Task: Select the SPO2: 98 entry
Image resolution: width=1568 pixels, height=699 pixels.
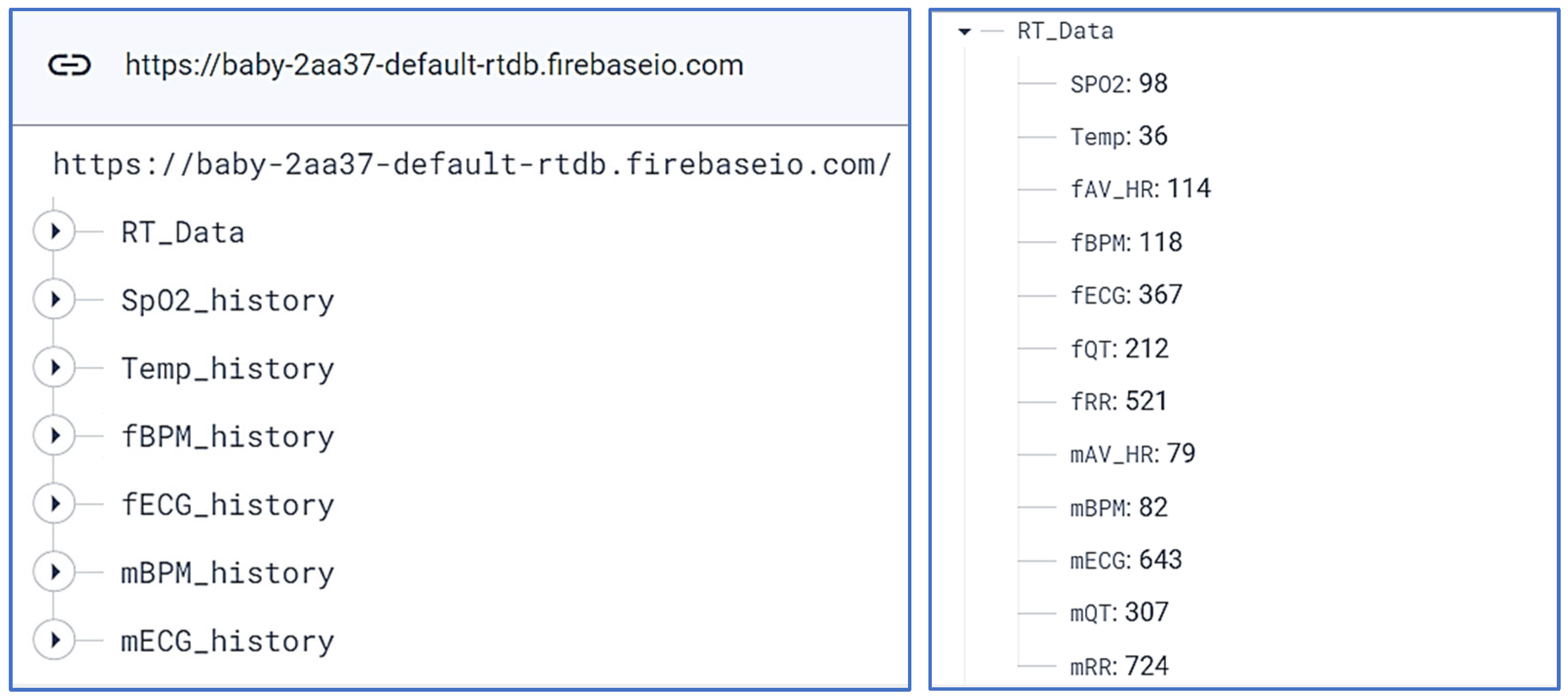Action: tap(1119, 84)
